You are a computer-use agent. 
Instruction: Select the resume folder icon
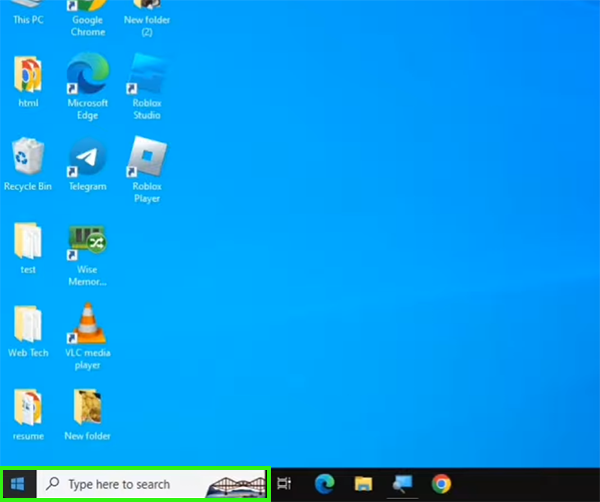[28, 415]
